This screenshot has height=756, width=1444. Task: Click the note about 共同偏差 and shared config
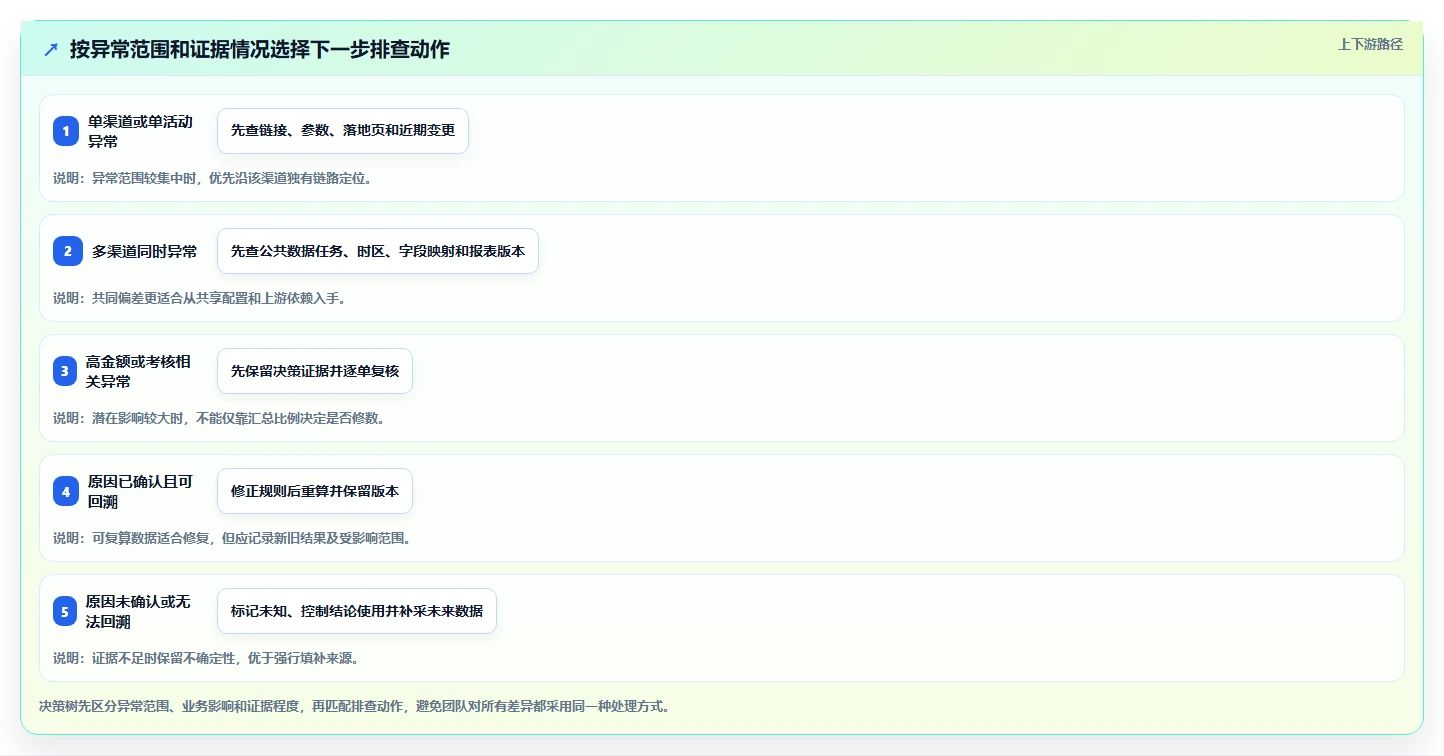coord(199,298)
